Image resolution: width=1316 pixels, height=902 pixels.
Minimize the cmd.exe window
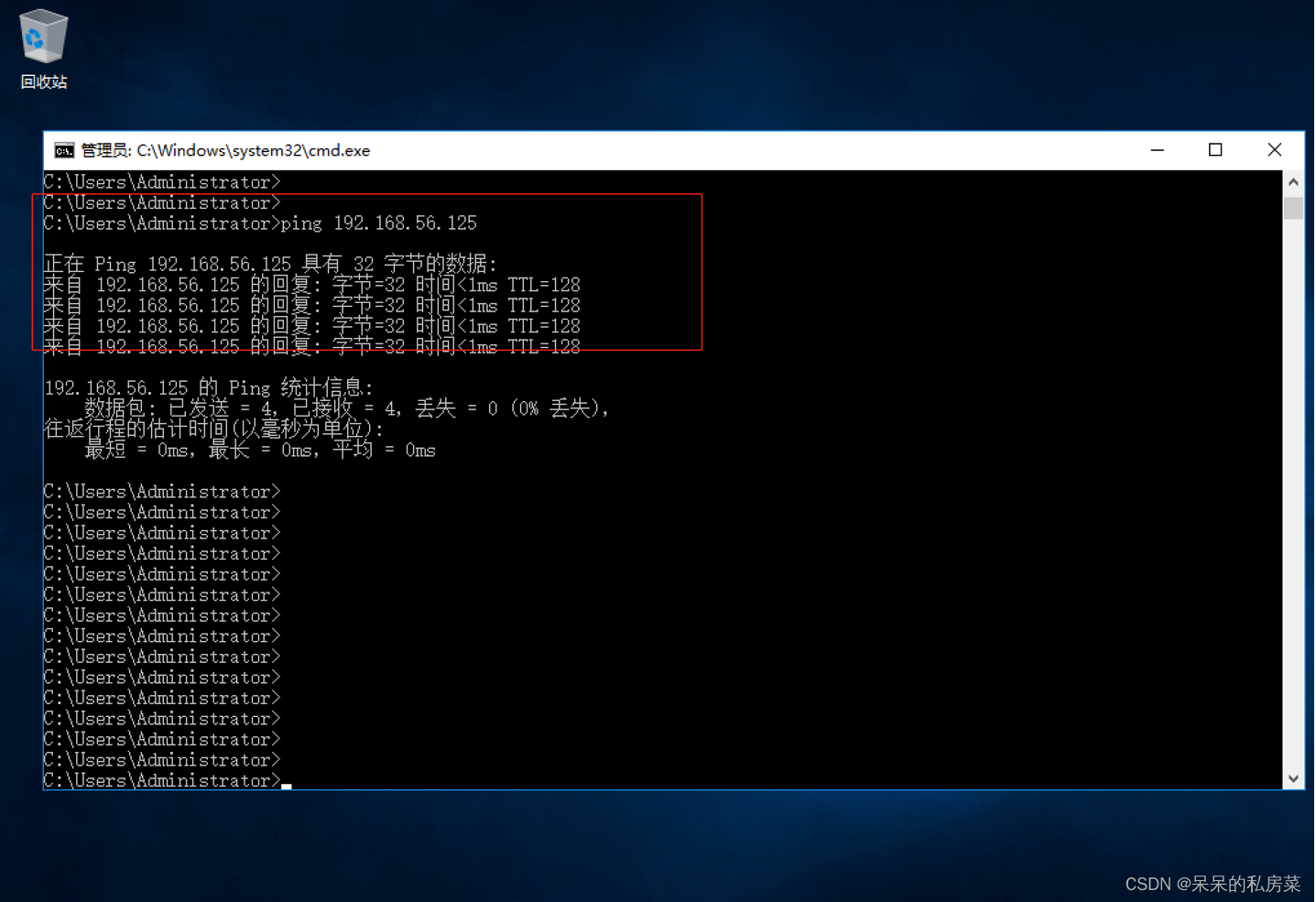pyautogui.click(x=1158, y=150)
